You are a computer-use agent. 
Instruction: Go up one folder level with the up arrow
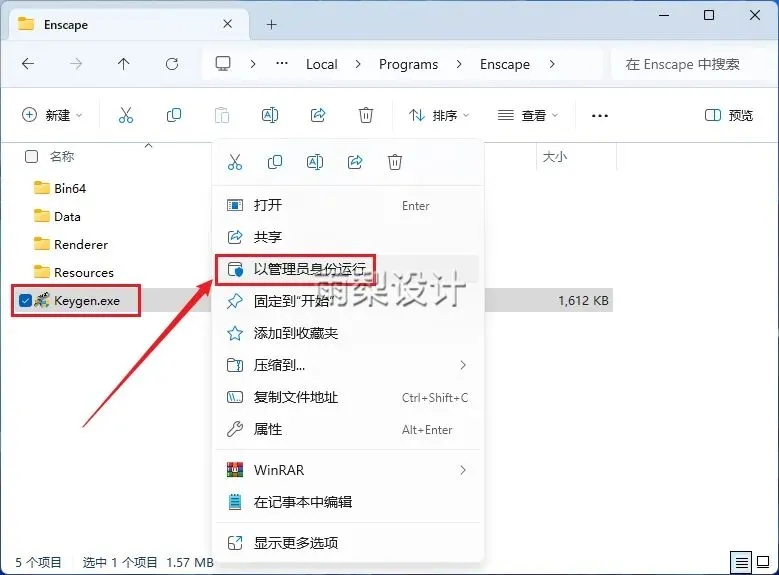(123, 64)
